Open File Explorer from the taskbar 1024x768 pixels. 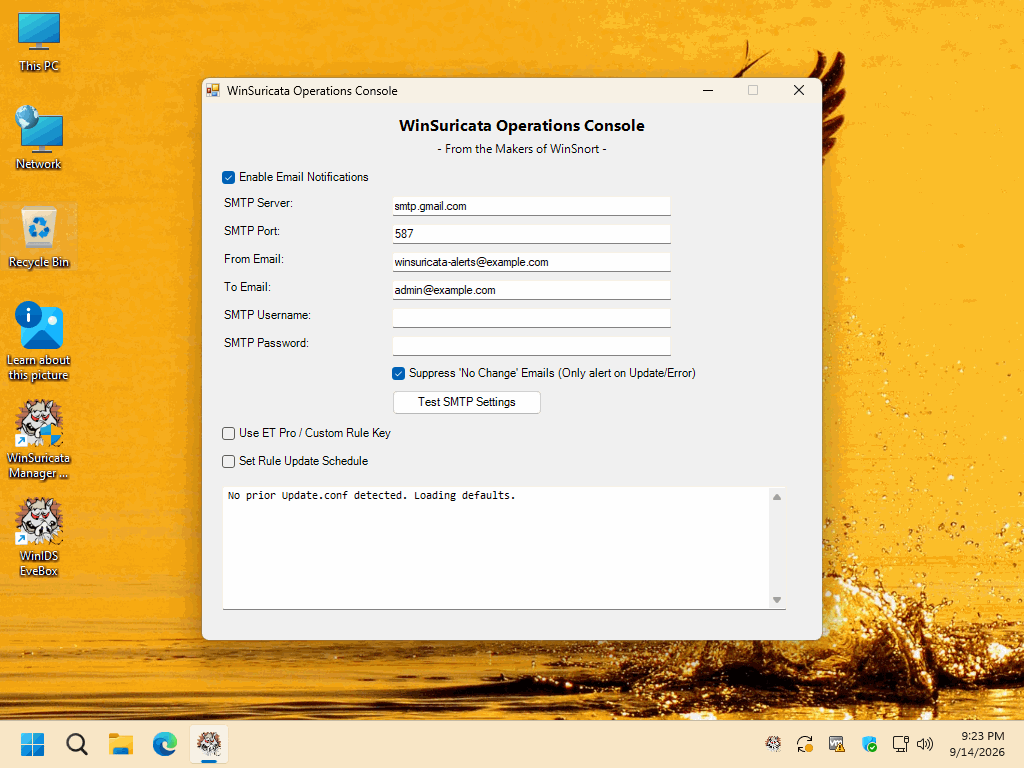[121, 744]
